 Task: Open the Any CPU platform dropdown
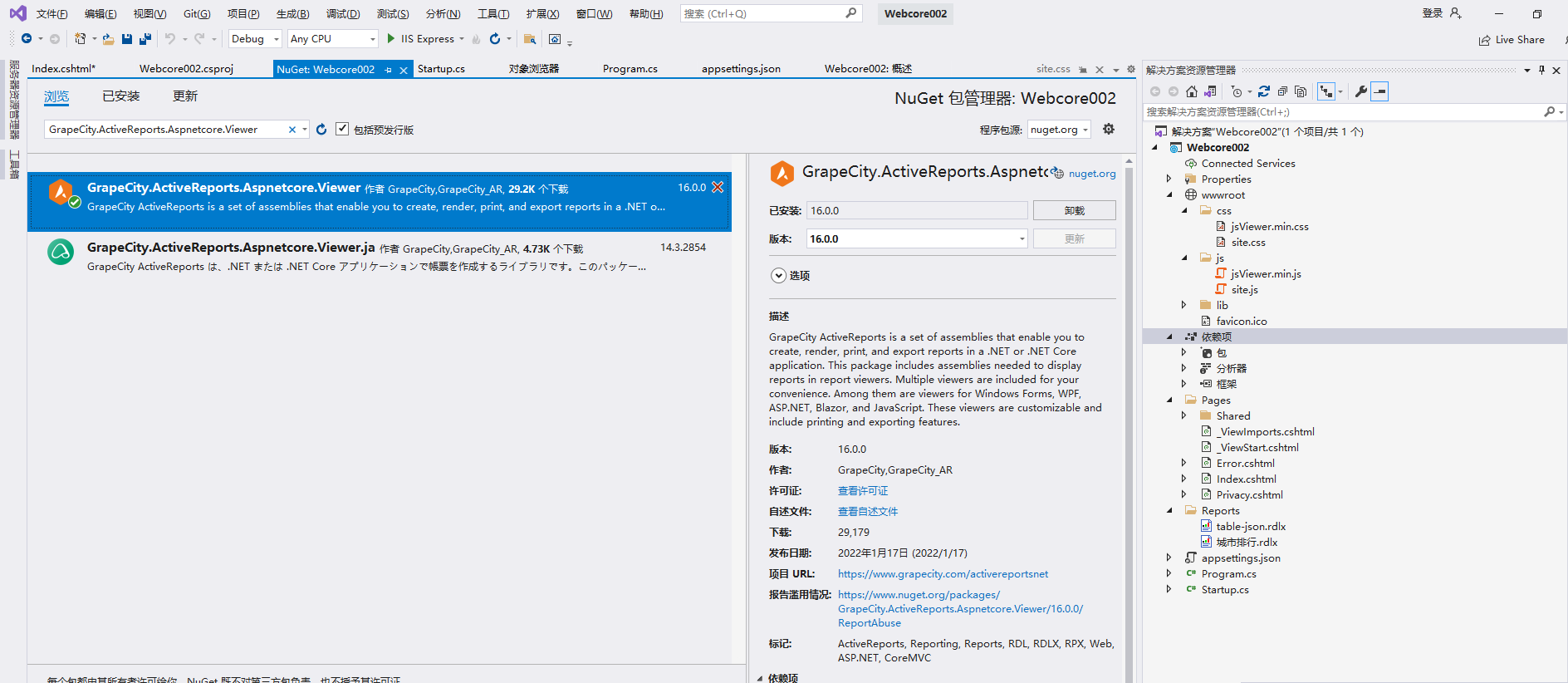(x=333, y=39)
